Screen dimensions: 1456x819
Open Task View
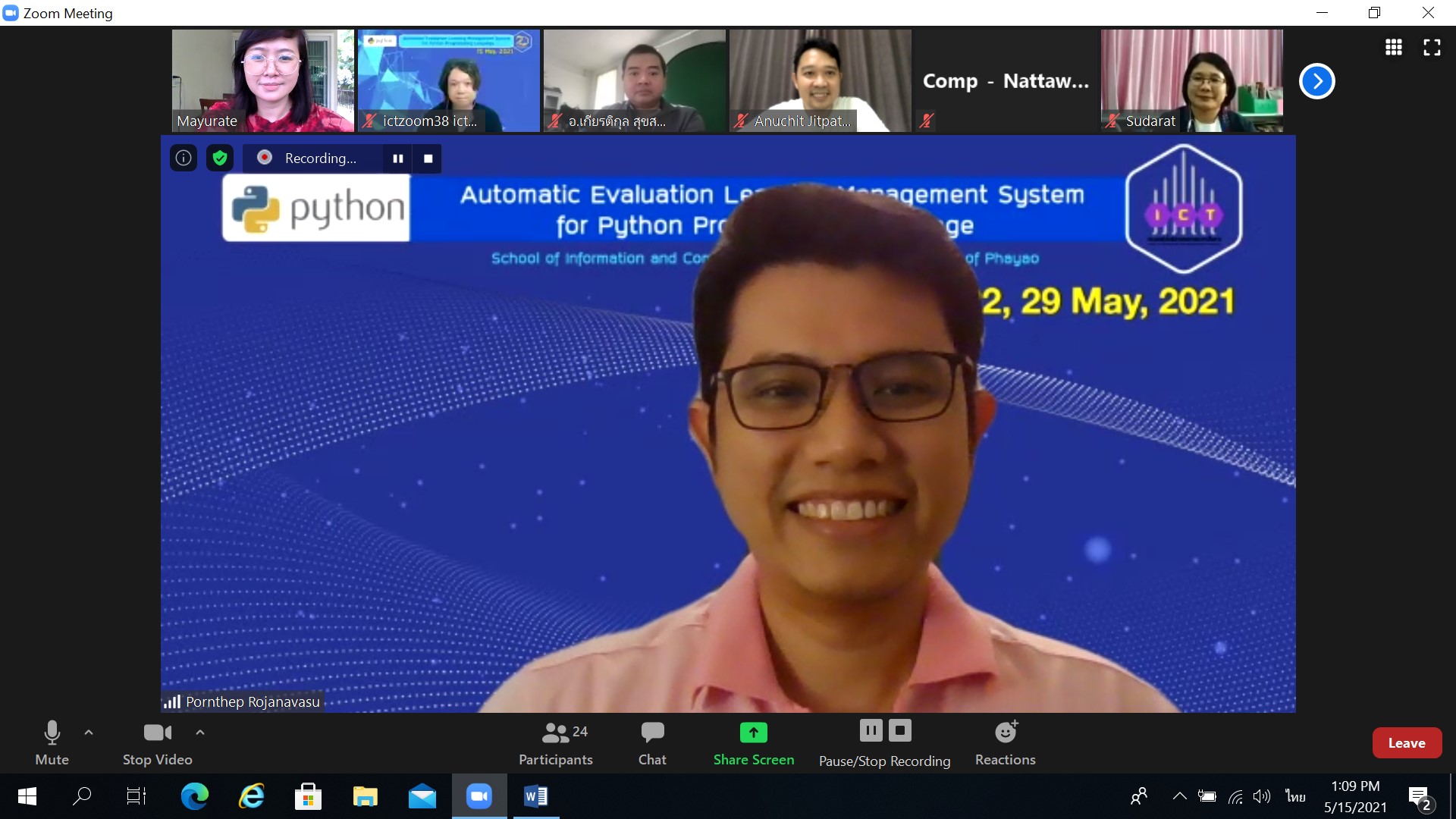pyautogui.click(x=136, y=796)
